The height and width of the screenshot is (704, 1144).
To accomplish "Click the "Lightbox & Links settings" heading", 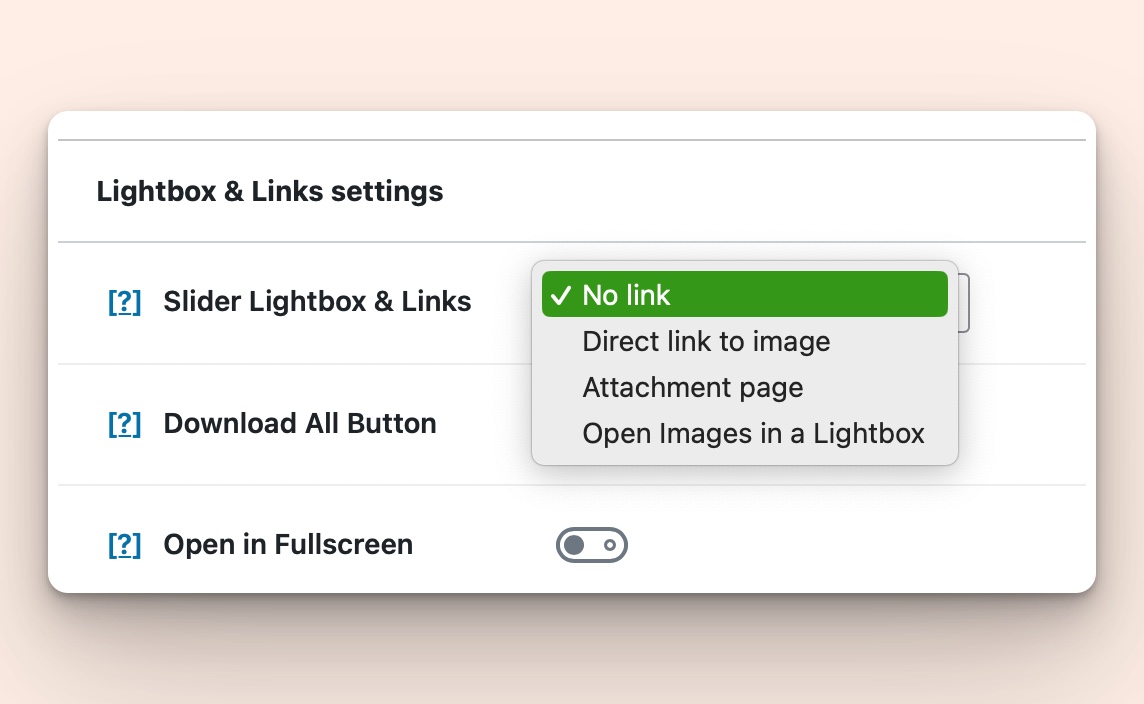I will pos(270,191).
